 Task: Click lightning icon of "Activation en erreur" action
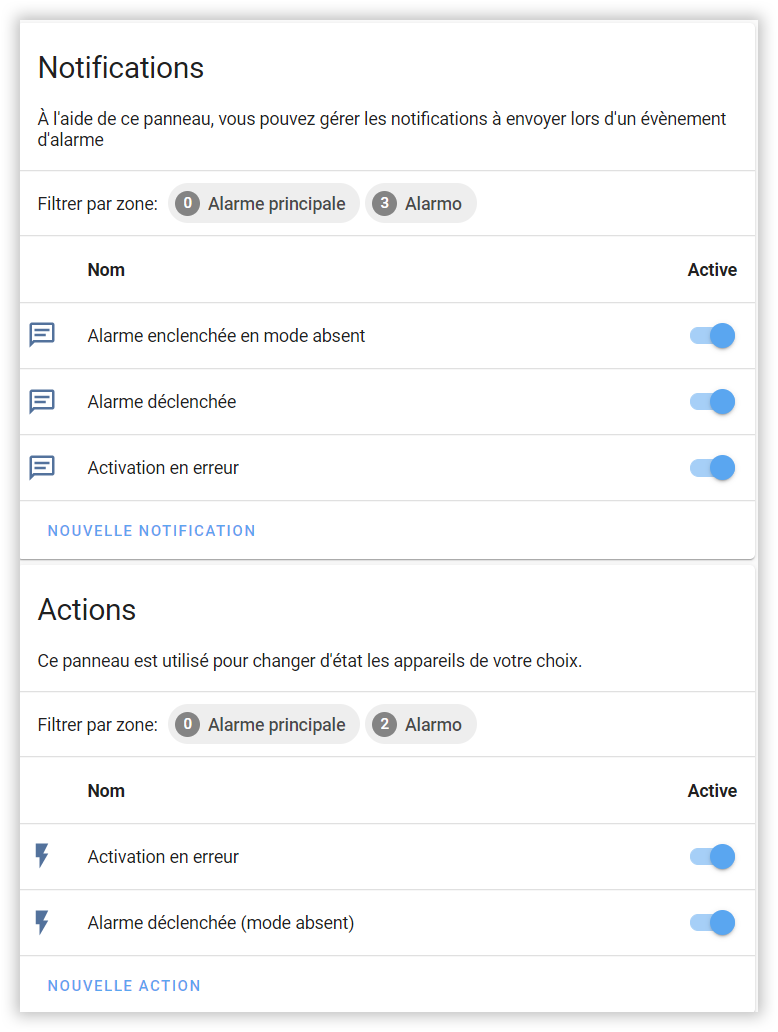42,856
